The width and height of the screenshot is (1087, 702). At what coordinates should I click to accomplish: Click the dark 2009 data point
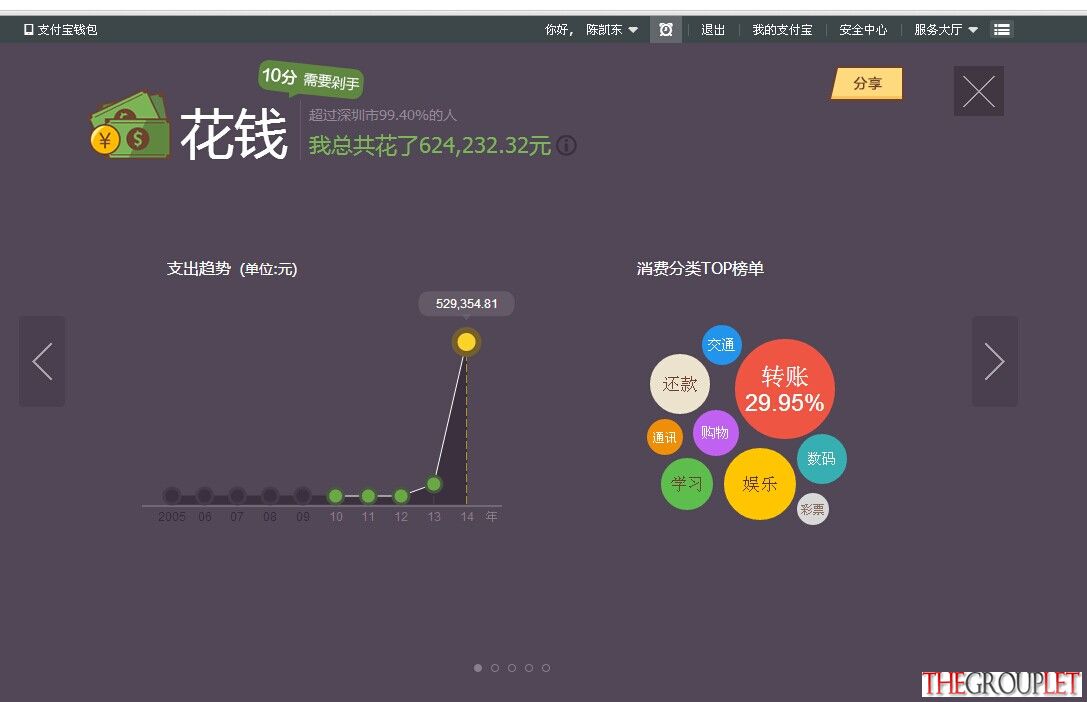click(x=302, y=495)
